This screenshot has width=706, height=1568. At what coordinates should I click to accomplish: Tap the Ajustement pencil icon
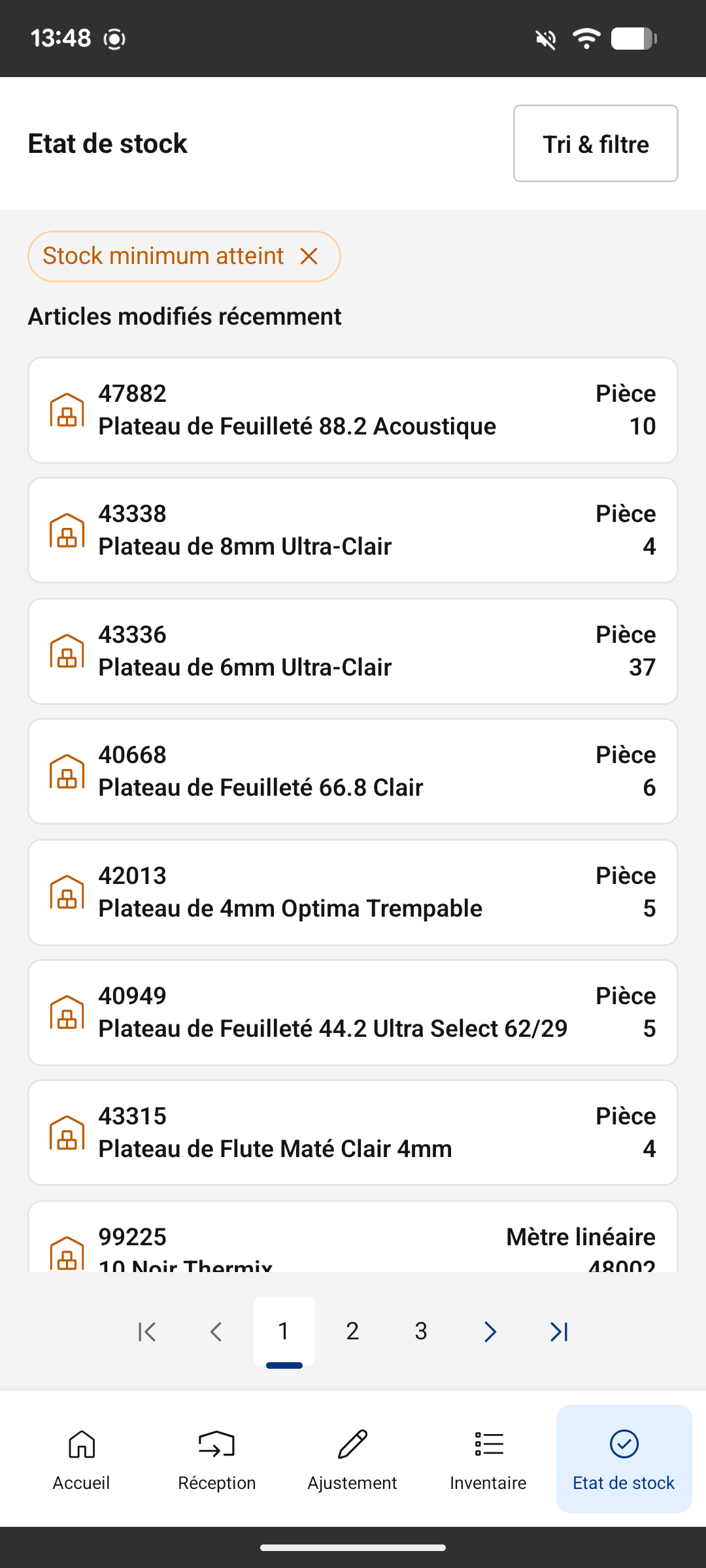(x=352, y=1445)
